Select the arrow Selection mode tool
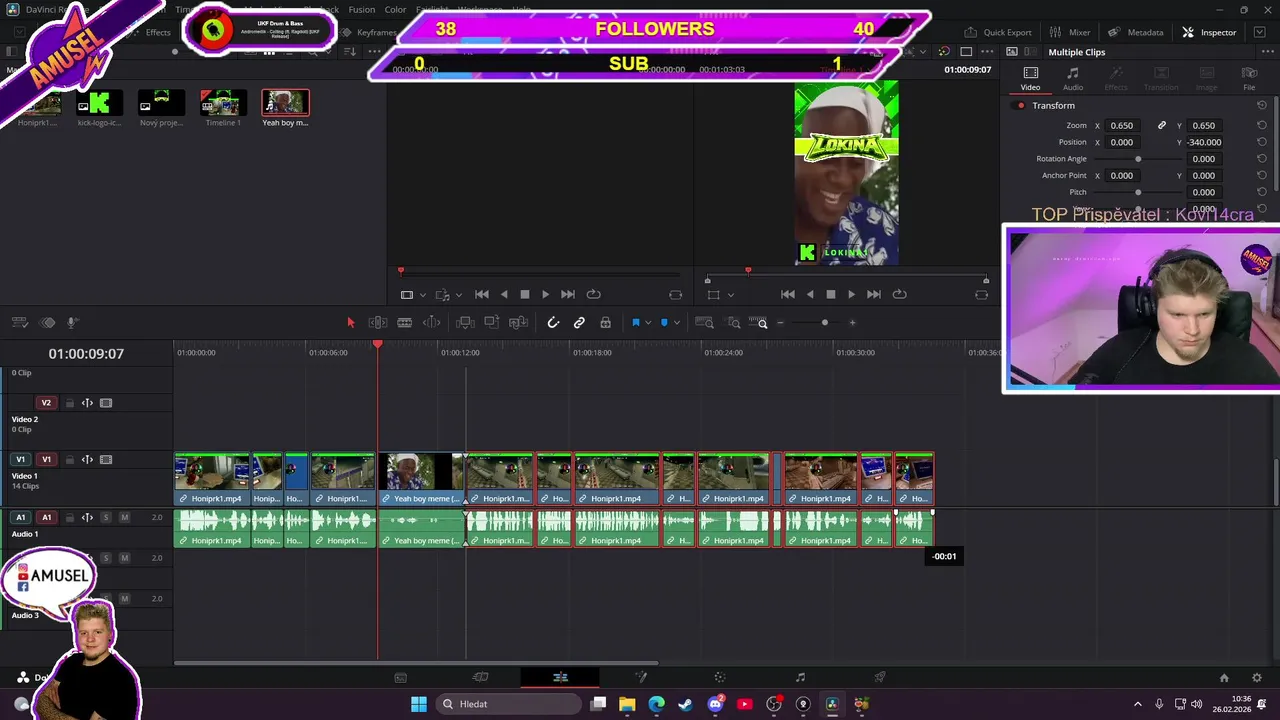The width and height of the screenshot is (1280, 720). pos(350,323)
